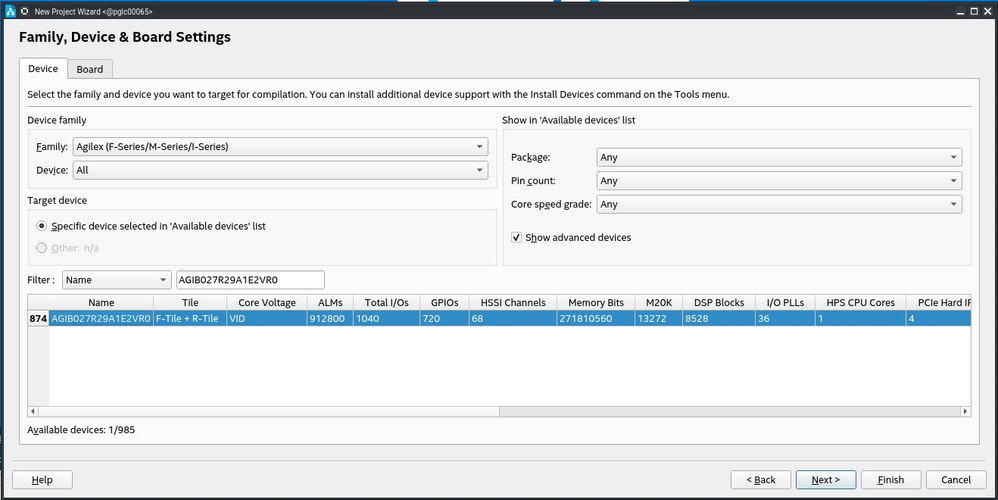998x500 pixels.
Task: Click the Name column header
Action: [101, 303]
